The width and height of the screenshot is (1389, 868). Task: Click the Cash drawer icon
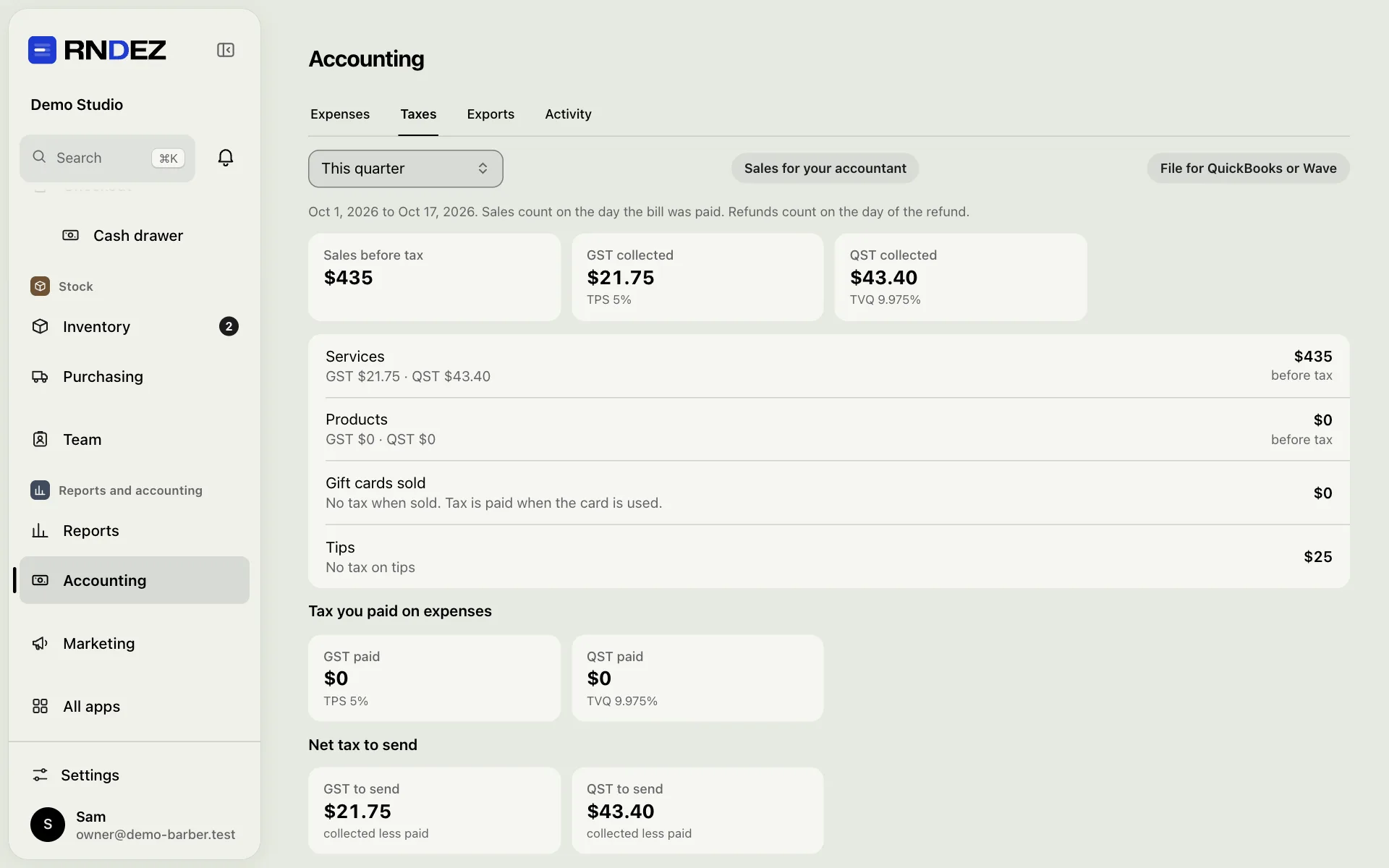click(x=70, y=235)
